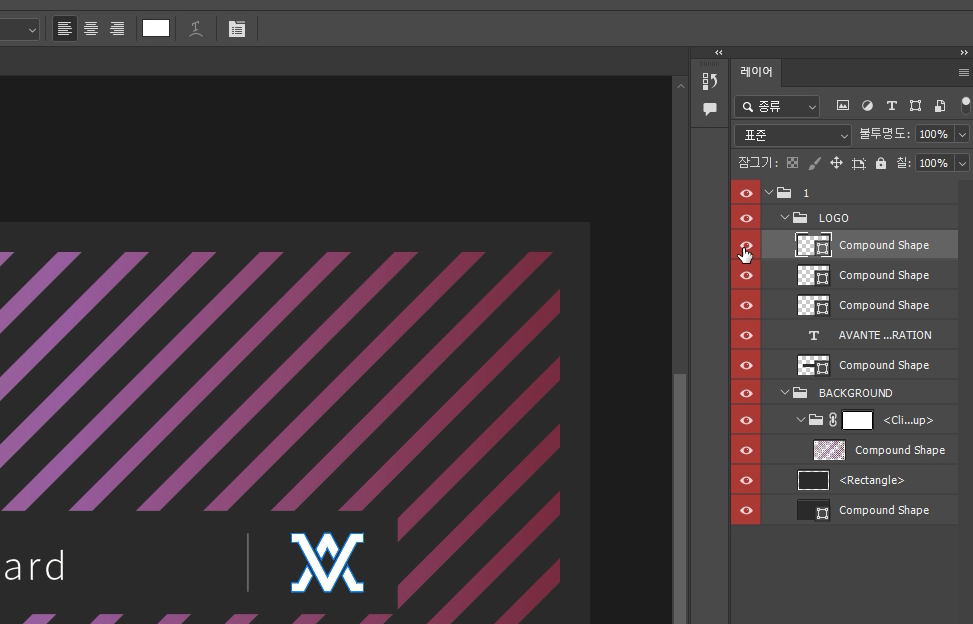Open the font size dropdown at options bar
This screenshot has height=624, width=973.
coord(32,29)
